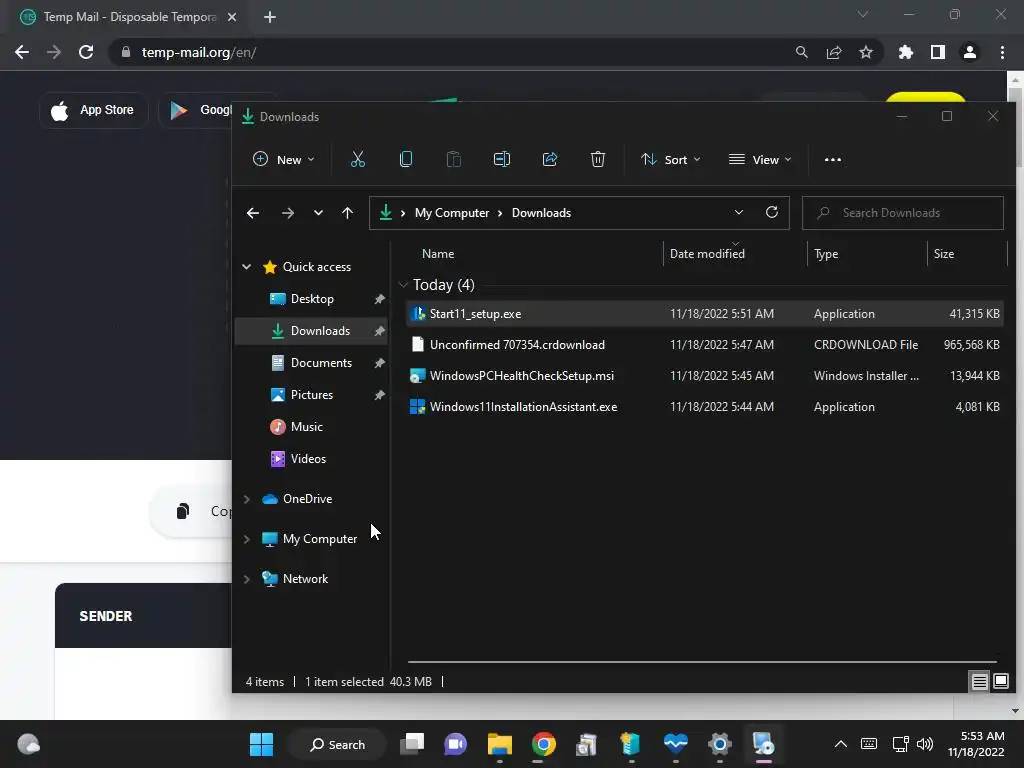Go back in File Explorer navigation

tap(253, 213)
